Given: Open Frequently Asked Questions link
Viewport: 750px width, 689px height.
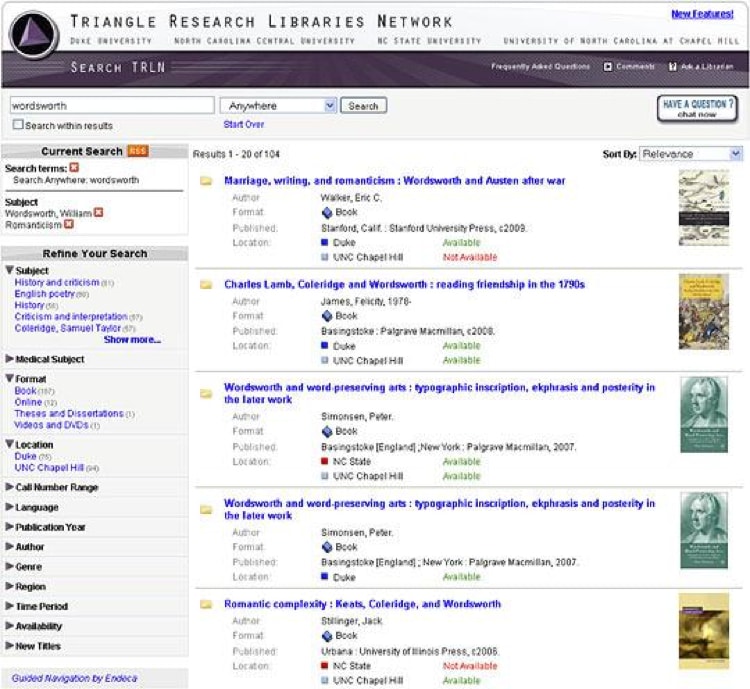Looking at the screenshot, I should click(540, 67).
